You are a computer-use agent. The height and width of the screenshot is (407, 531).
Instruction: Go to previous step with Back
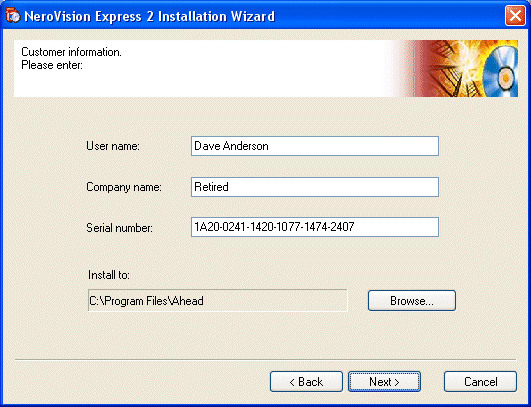coord(306,382)
